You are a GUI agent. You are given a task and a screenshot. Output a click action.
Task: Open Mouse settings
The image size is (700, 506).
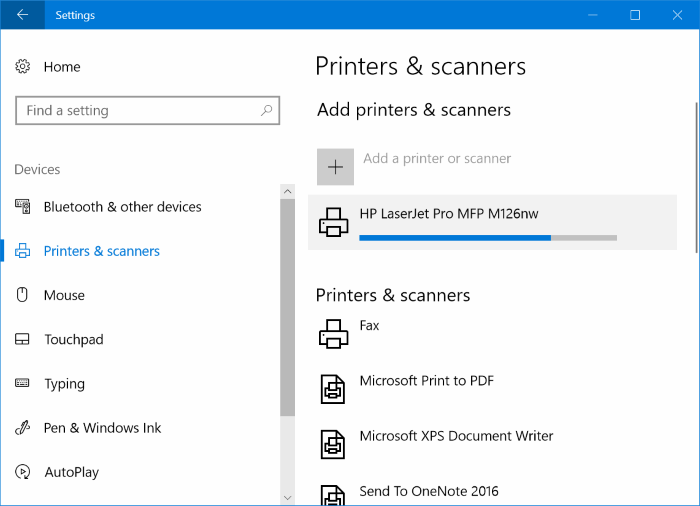tap(64, 295)
